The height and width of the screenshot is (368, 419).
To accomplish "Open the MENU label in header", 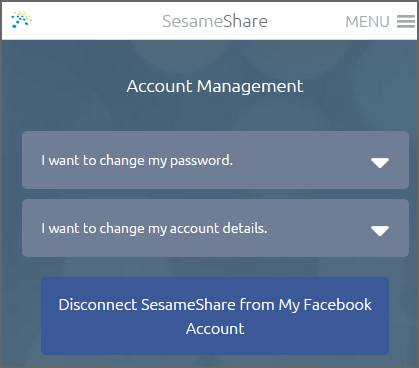I will (367, 22).
